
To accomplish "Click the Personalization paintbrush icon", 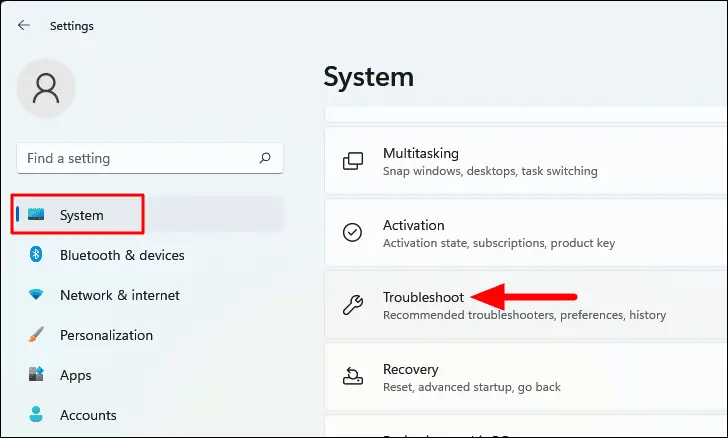I will click(36, 334).
